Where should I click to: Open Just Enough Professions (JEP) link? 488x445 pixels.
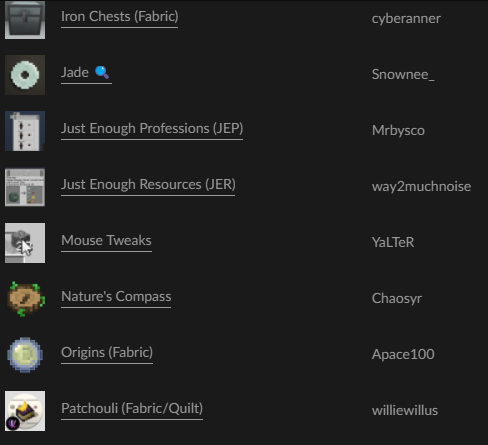(152, 129)
